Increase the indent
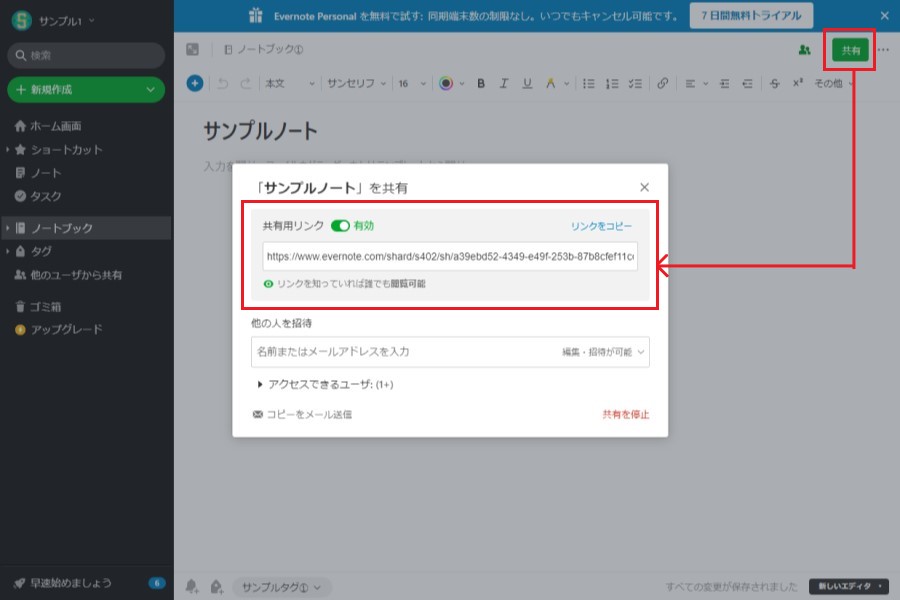The height and width of the screenshot is (600, 900). [x=724, y=84]
